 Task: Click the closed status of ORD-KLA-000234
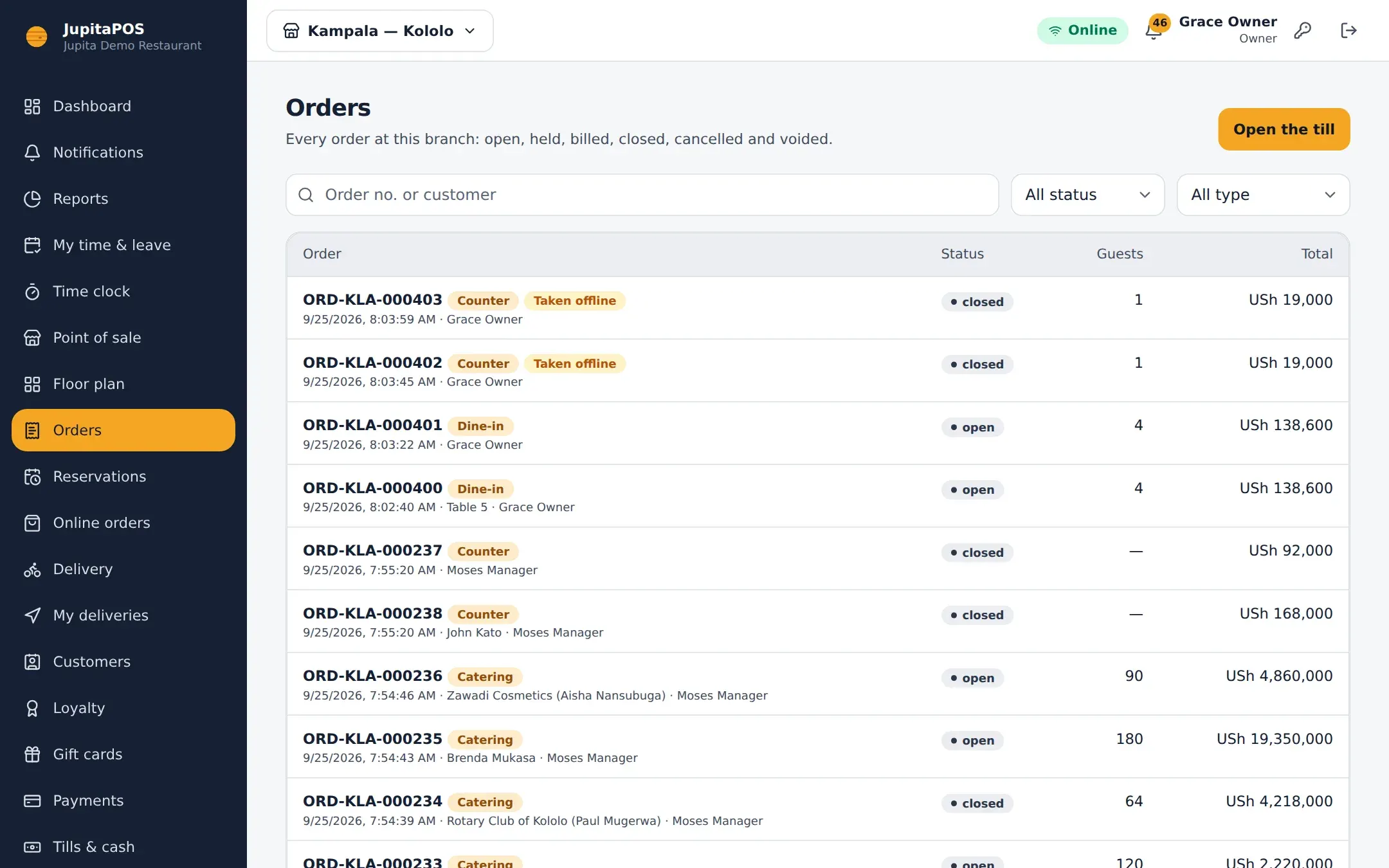(x=977, y=803)
